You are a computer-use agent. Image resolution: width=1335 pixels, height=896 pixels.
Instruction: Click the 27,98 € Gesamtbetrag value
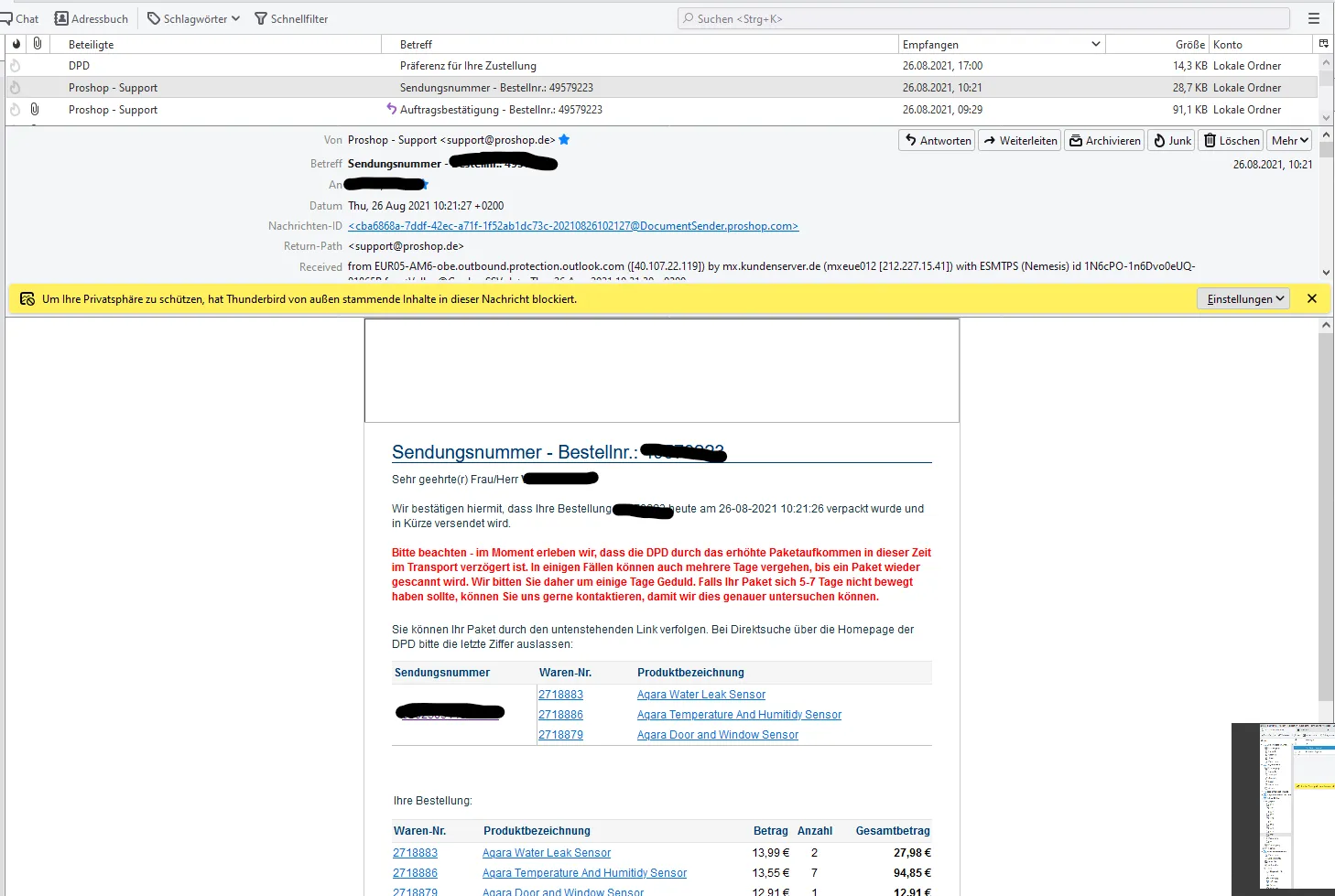point(912,853)
